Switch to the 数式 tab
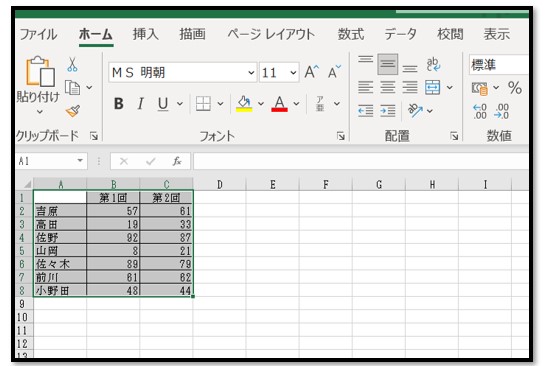554x366 pixels. click(x=350, y=34)
